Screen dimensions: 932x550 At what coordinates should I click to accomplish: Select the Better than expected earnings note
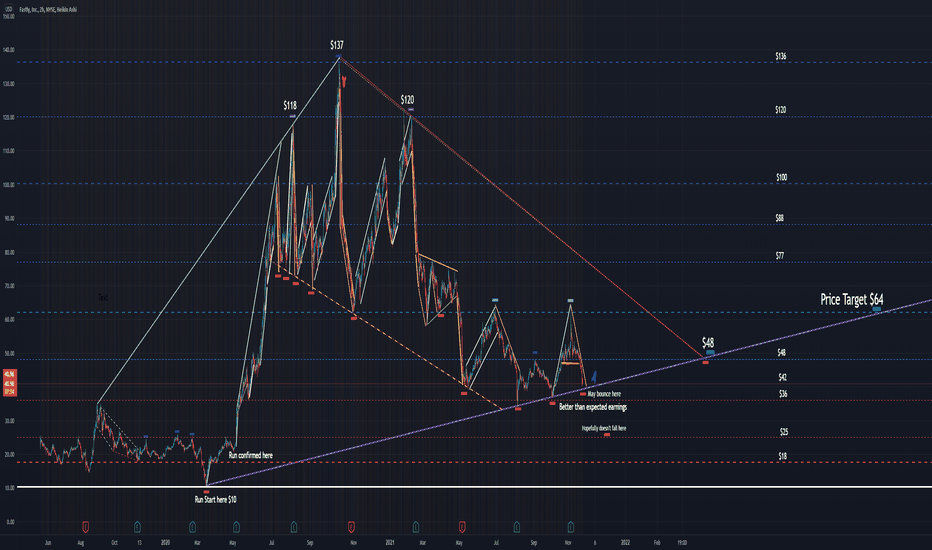point(593,407)
